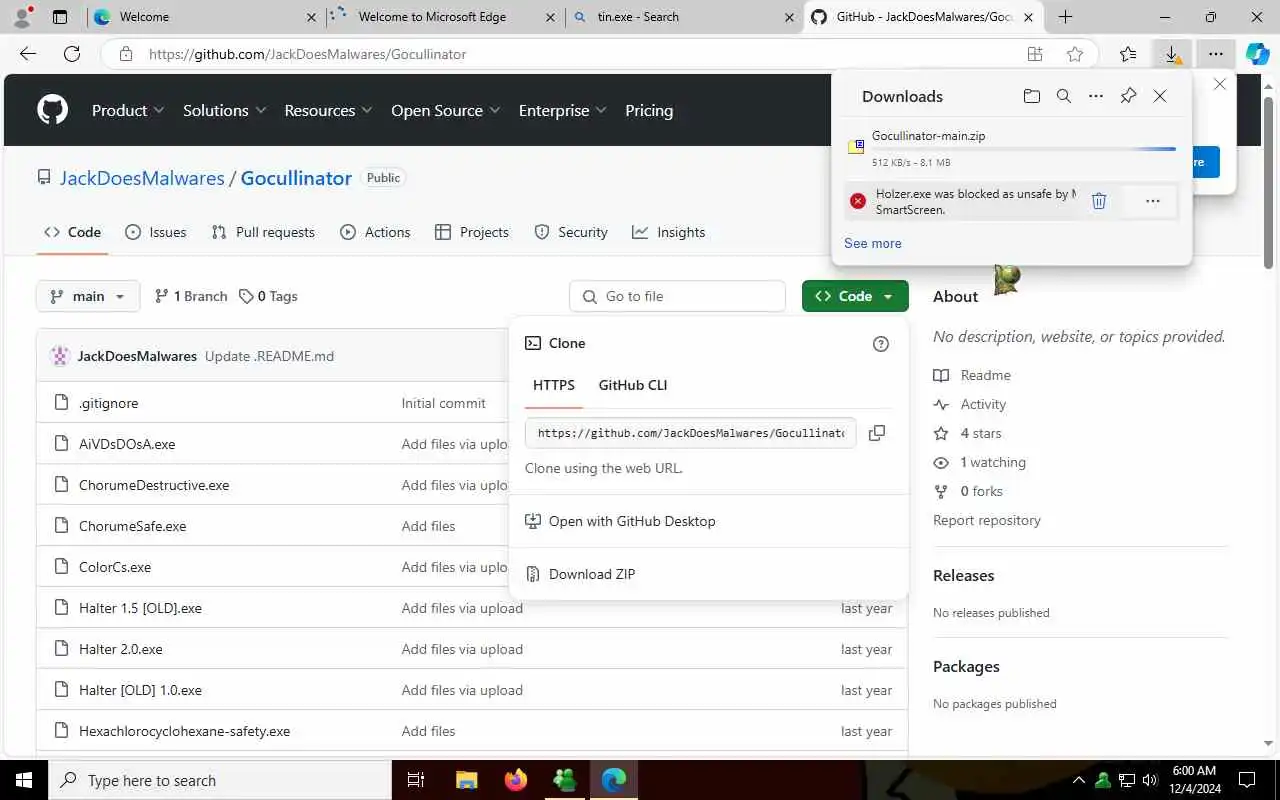Open the Copilot sidebar icon
The image size is (1280, 800).
click(1257, 54)
